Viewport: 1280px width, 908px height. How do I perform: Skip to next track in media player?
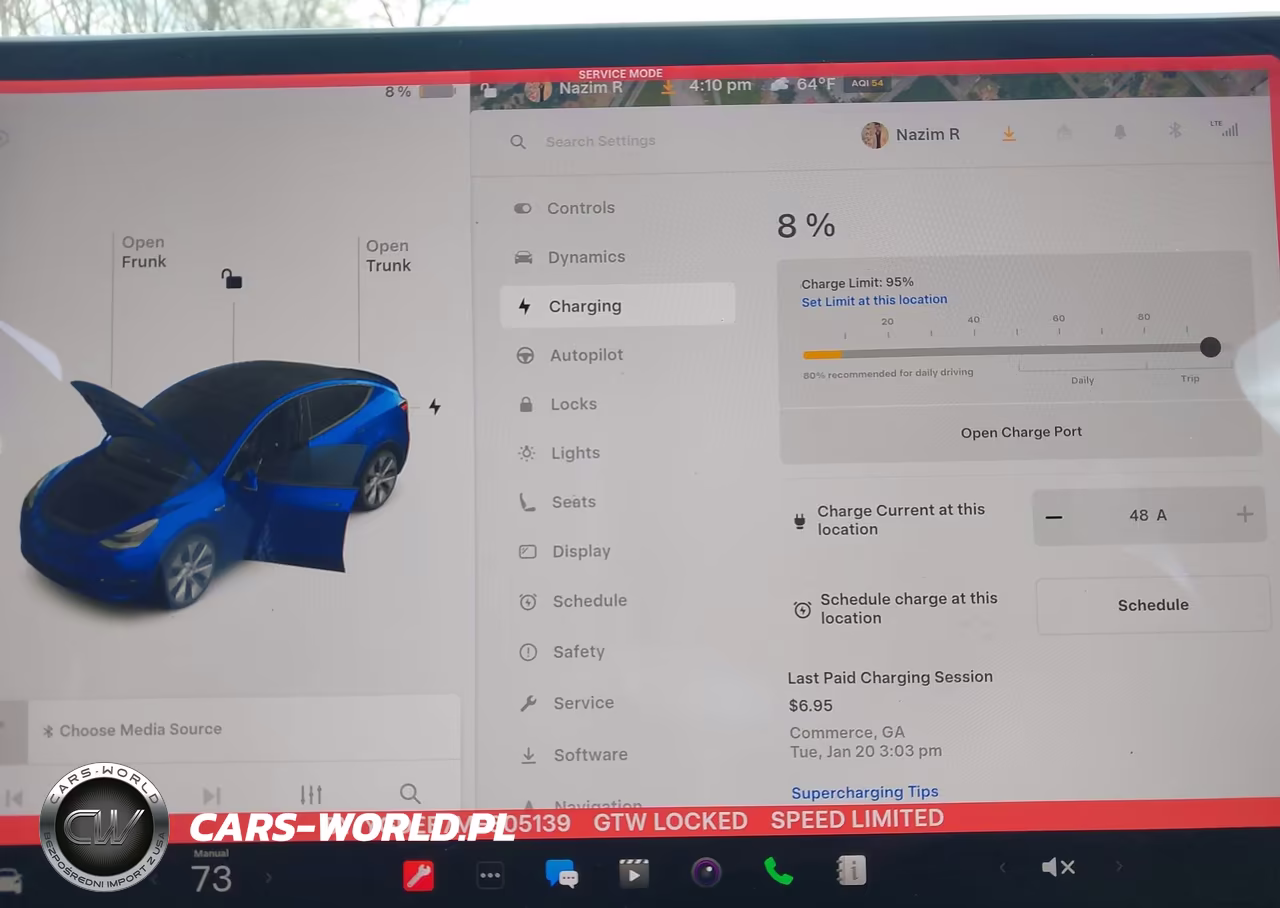211,796
